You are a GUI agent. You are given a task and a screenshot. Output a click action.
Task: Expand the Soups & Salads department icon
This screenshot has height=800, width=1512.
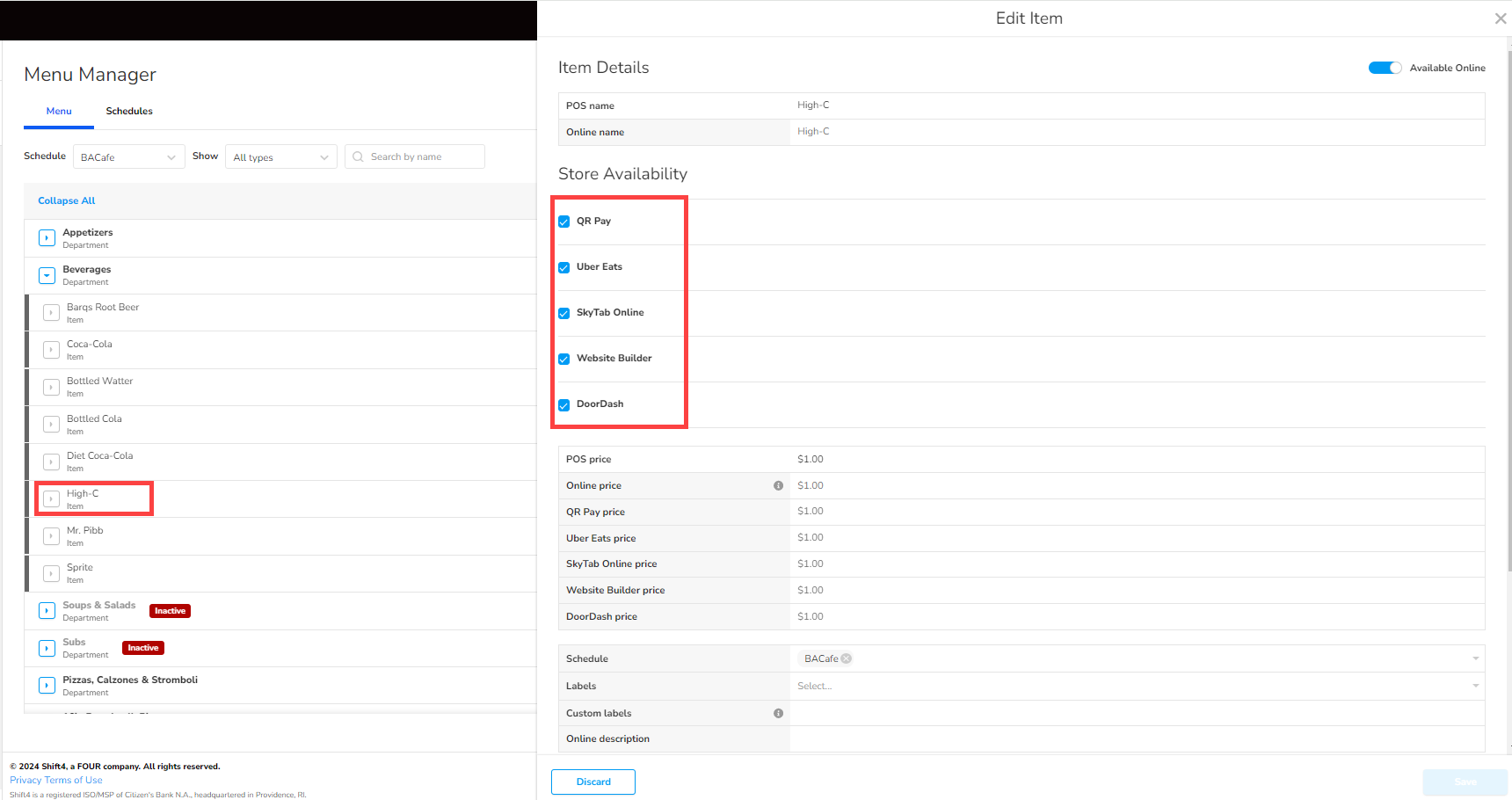coord(47,611)
